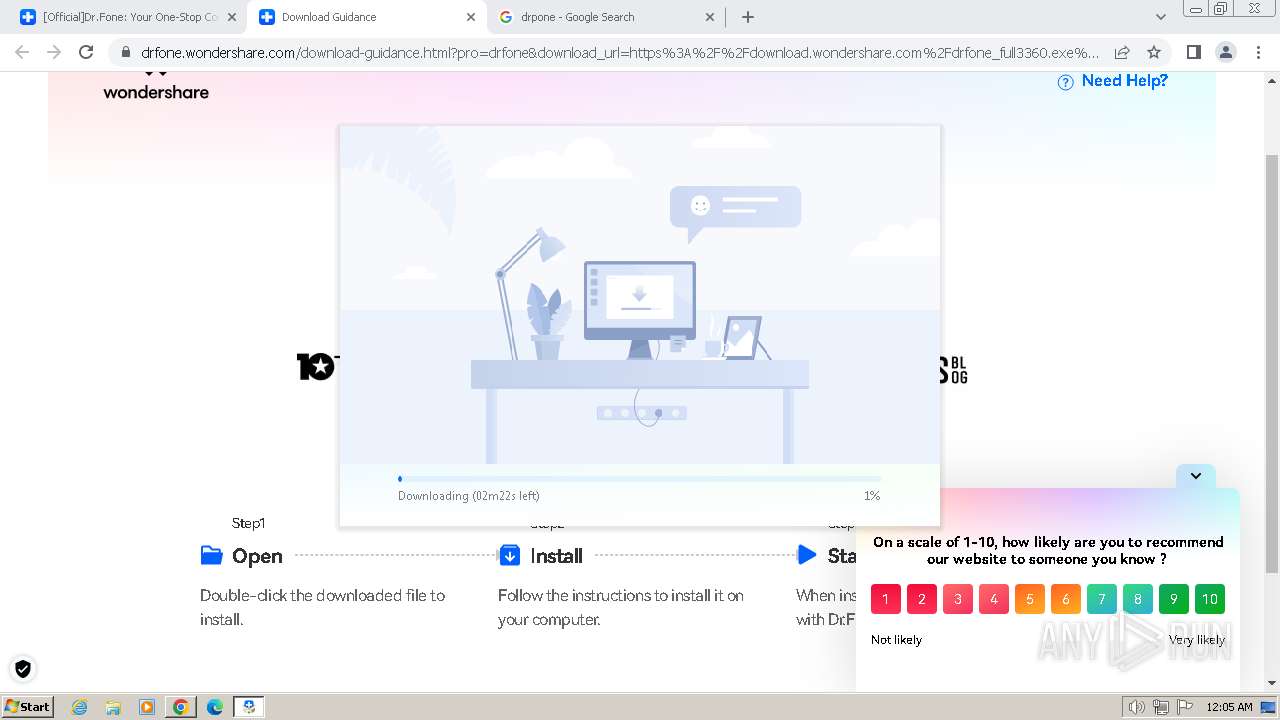Rate recommendation likelihood as 7
The height and width of the screenshot is (720, 1280).
[1102, 599]
